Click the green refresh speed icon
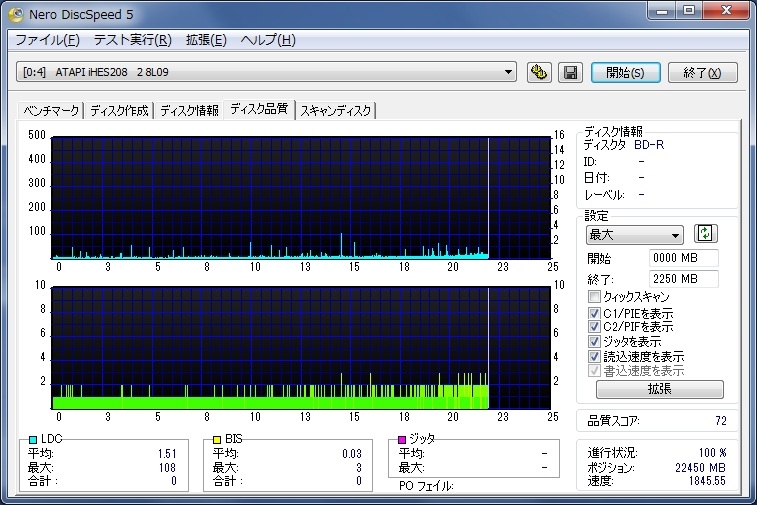Image resolution: width=757 pixels, height=505 pixels. (x=707, y=234)
